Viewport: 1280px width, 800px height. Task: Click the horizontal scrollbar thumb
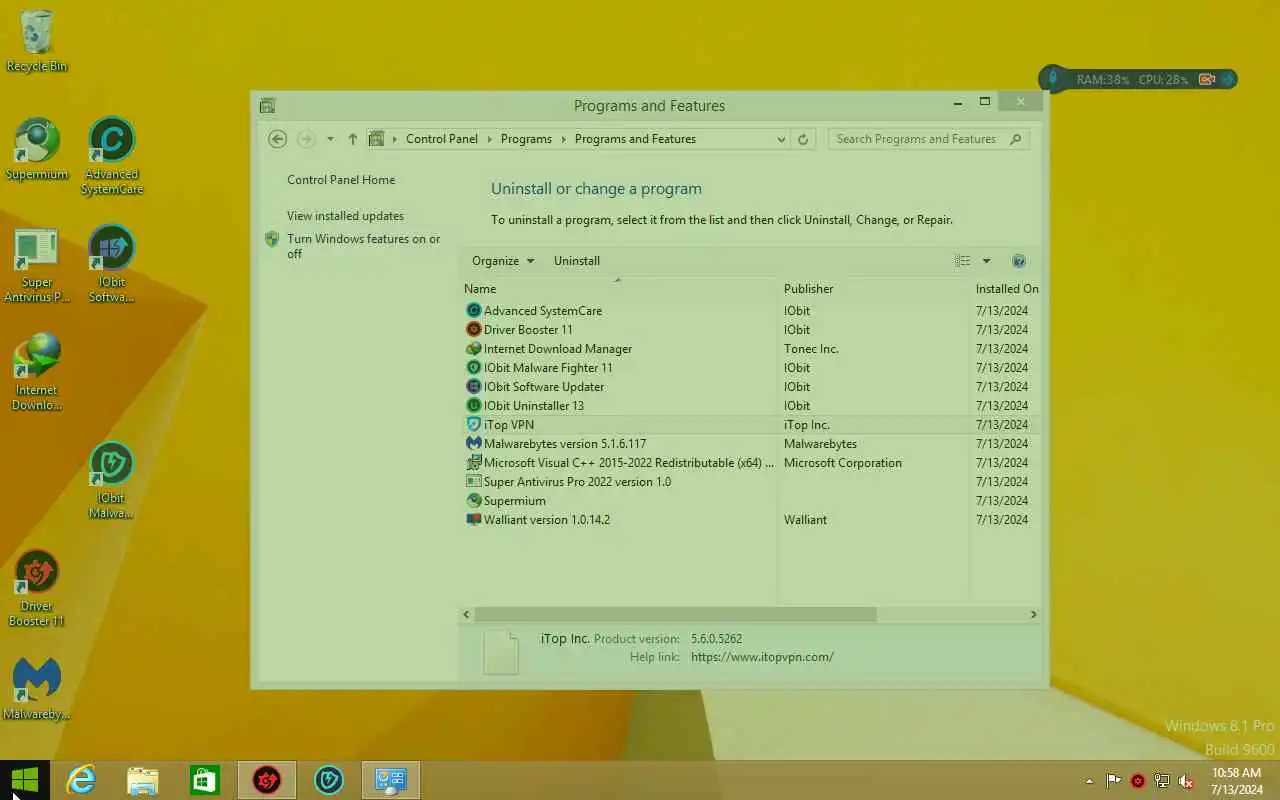pos(675,614)
